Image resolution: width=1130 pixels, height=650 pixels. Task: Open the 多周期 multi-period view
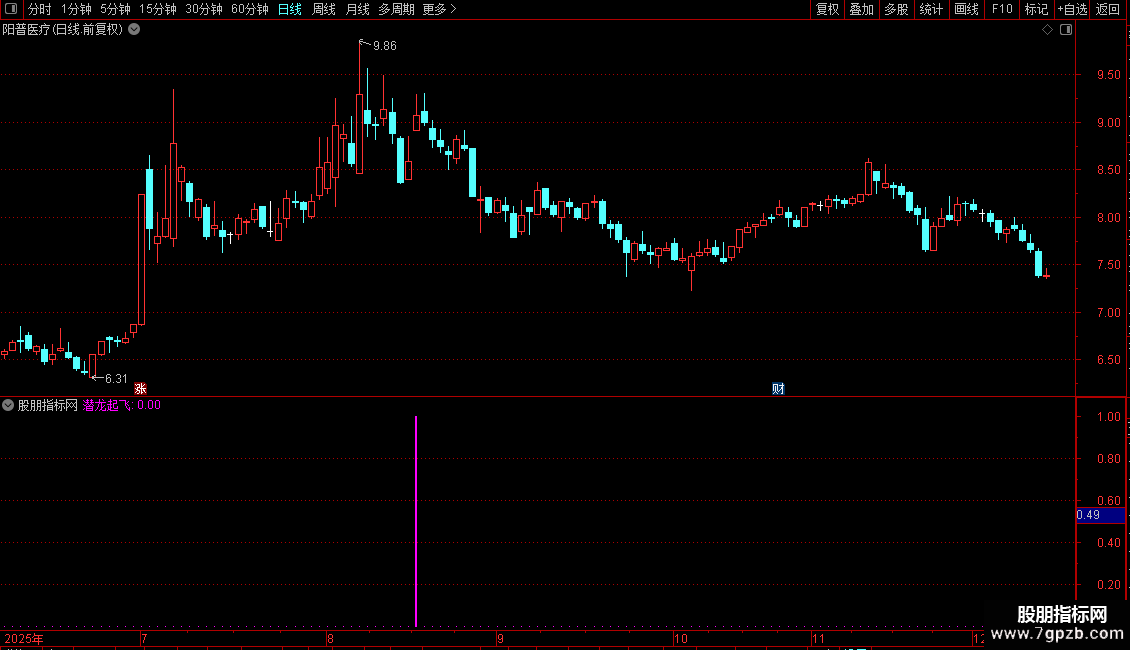(396, 9)
